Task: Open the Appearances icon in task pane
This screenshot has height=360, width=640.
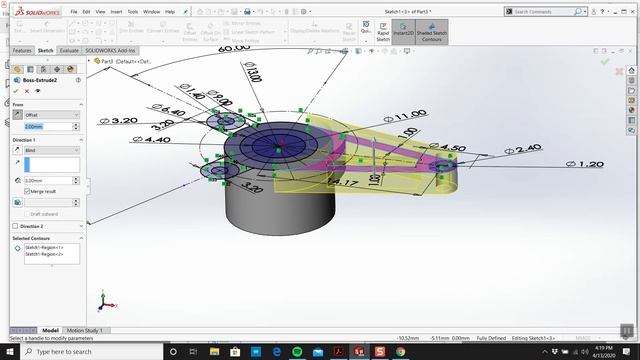Action: pos(631,110)
